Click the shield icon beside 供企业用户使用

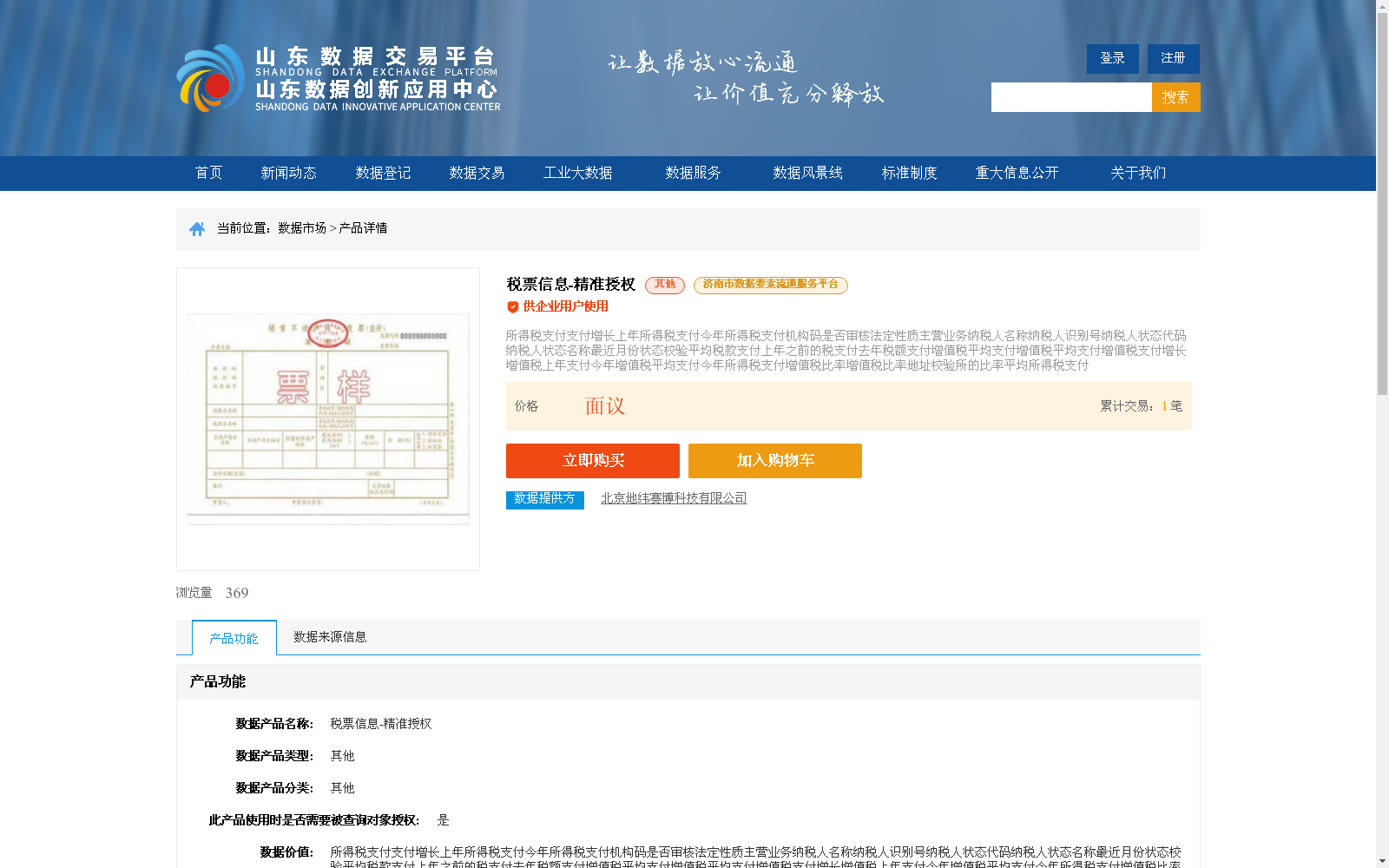[x=513, y=306]
